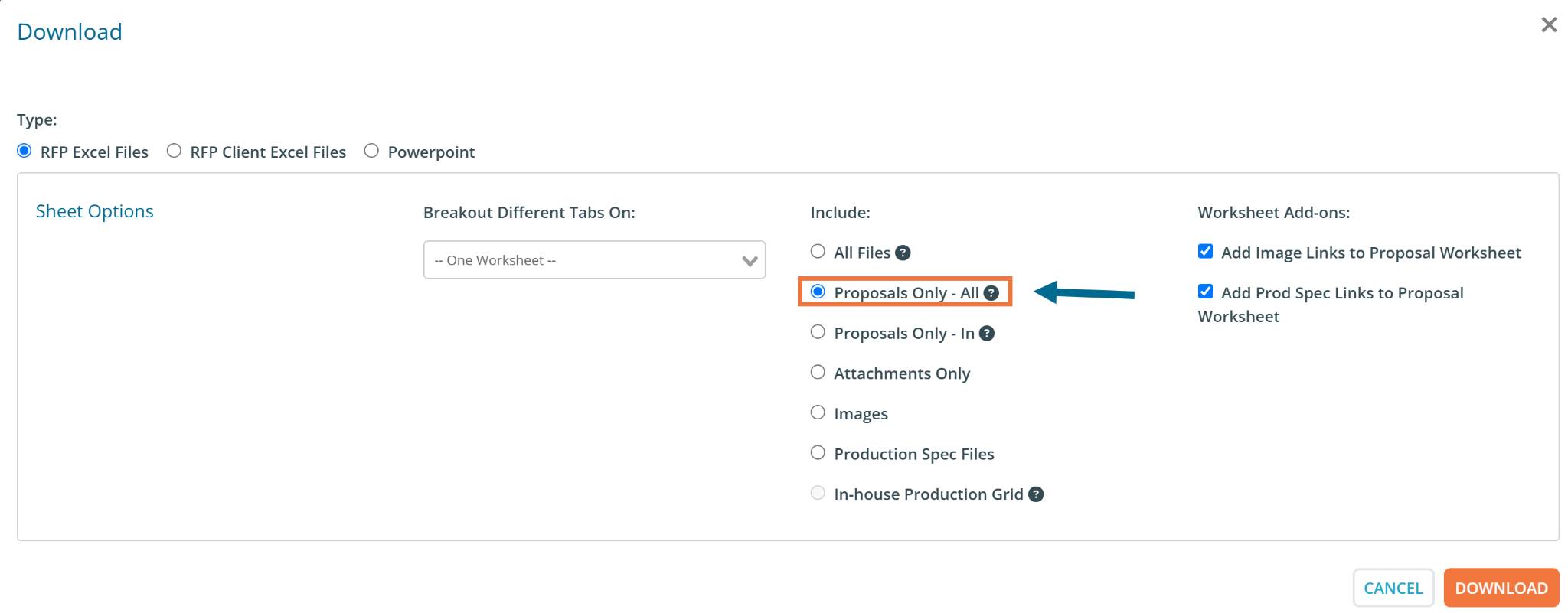Click help icon next to All Files
1568x613 pixels.
(903, 253)
